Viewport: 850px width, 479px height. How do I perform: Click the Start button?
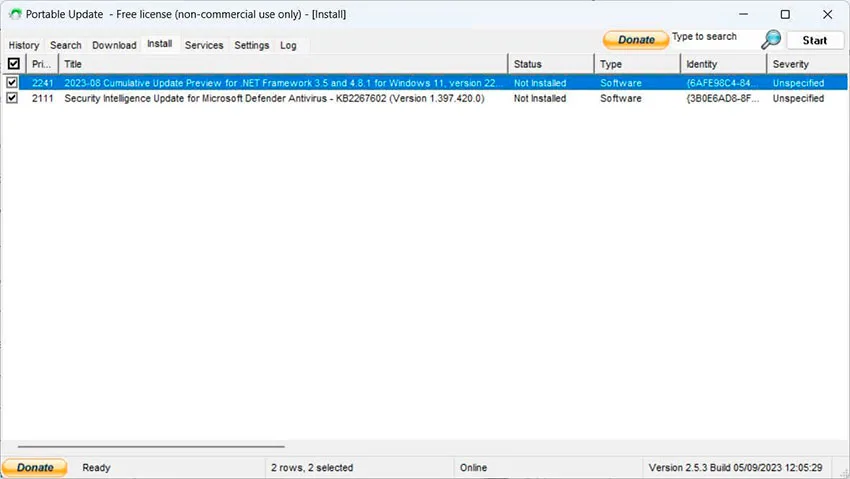tap(815, 41)
